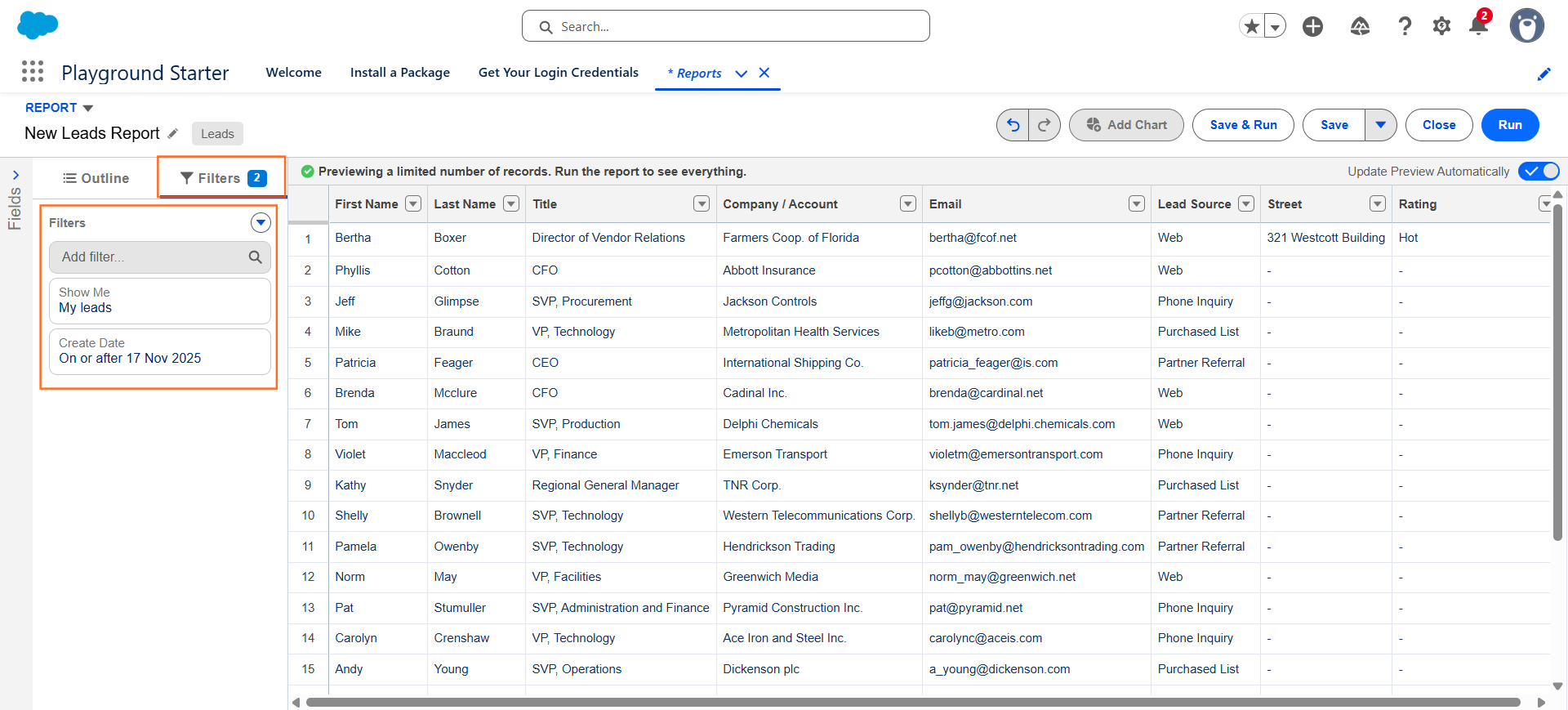
Task: Expand the Fields panel arrow
Action: coord(16,175)
